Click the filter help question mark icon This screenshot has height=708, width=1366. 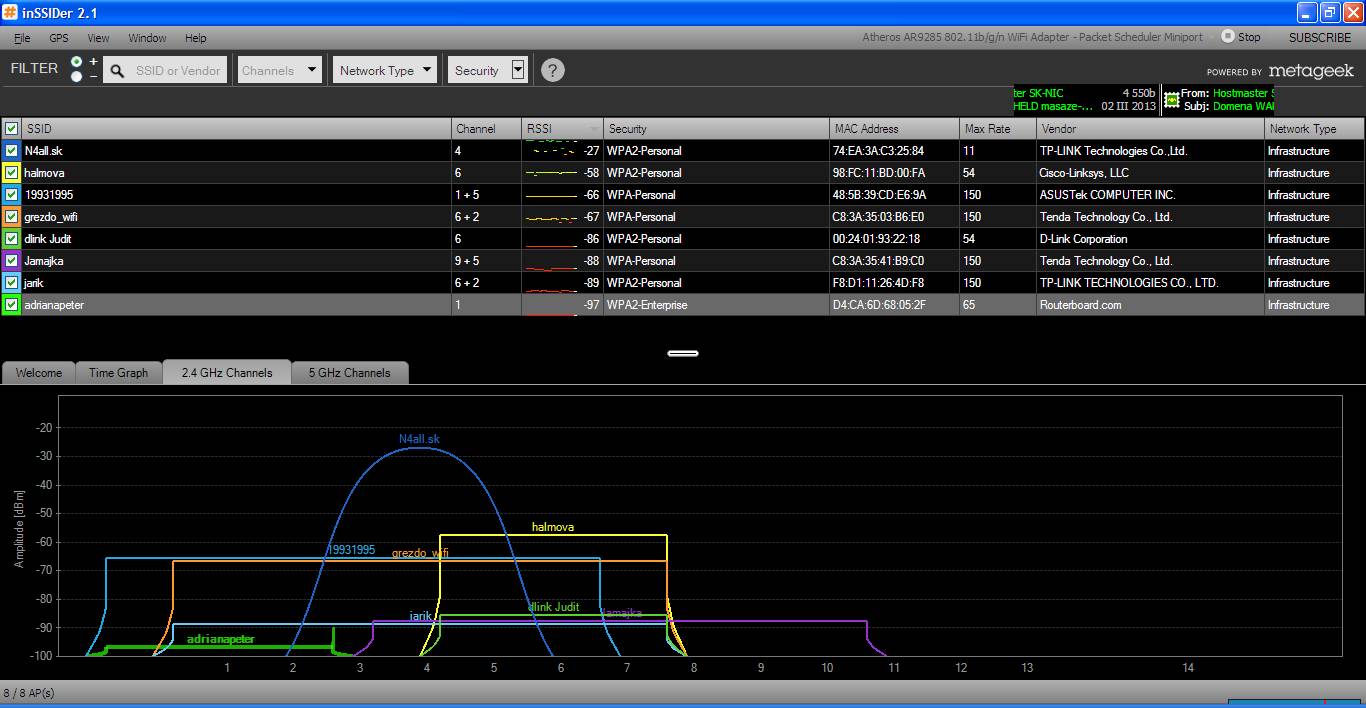point(553,70)
